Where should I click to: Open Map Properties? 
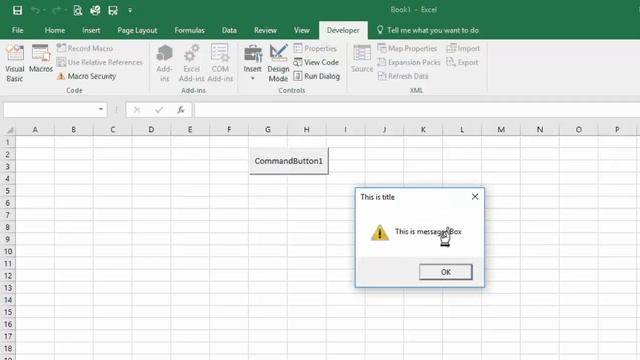point(407,48)
